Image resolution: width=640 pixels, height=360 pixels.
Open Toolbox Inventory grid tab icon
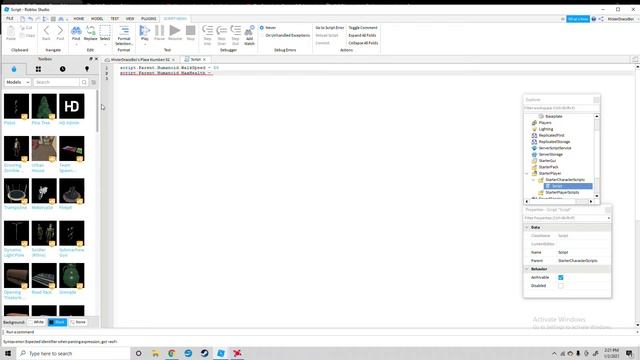38,69
